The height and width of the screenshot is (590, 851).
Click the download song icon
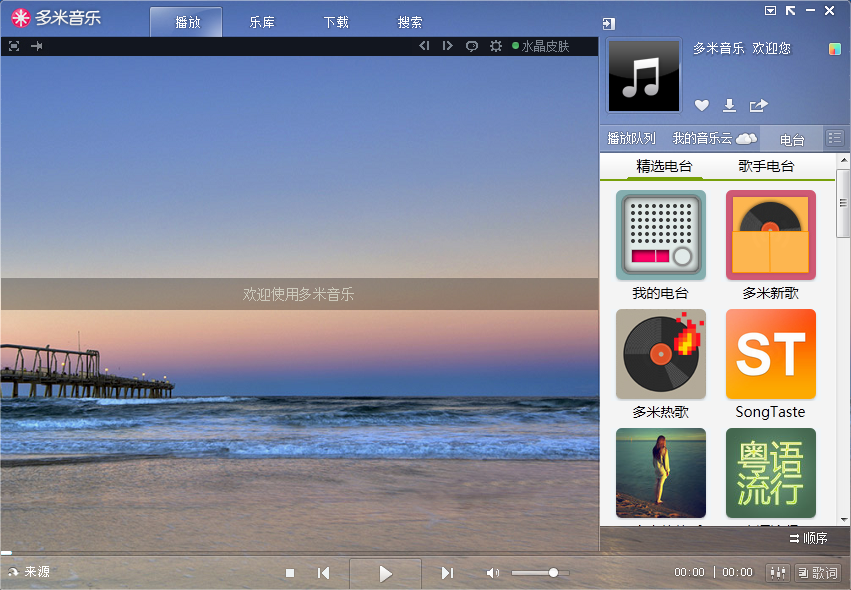click(730, 106)
